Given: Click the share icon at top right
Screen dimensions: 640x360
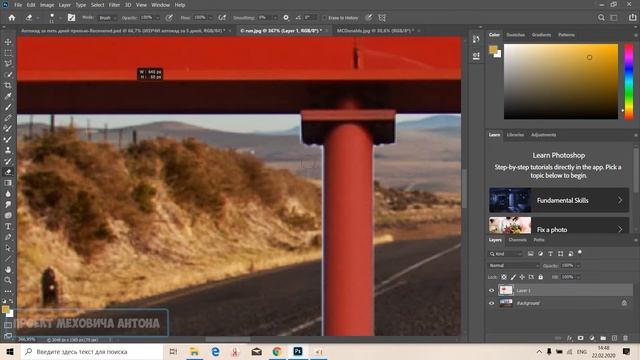Looking at the screenshot, I should (632, 18).
